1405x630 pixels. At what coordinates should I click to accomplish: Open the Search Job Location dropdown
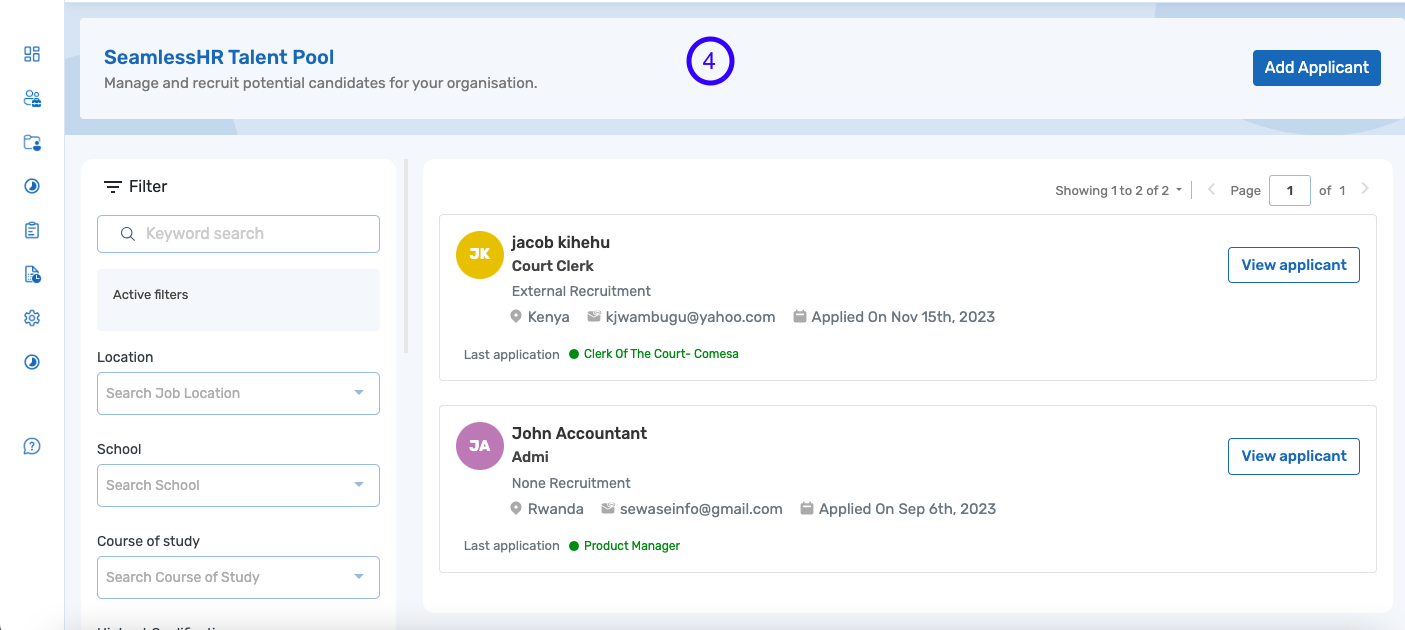238,393
